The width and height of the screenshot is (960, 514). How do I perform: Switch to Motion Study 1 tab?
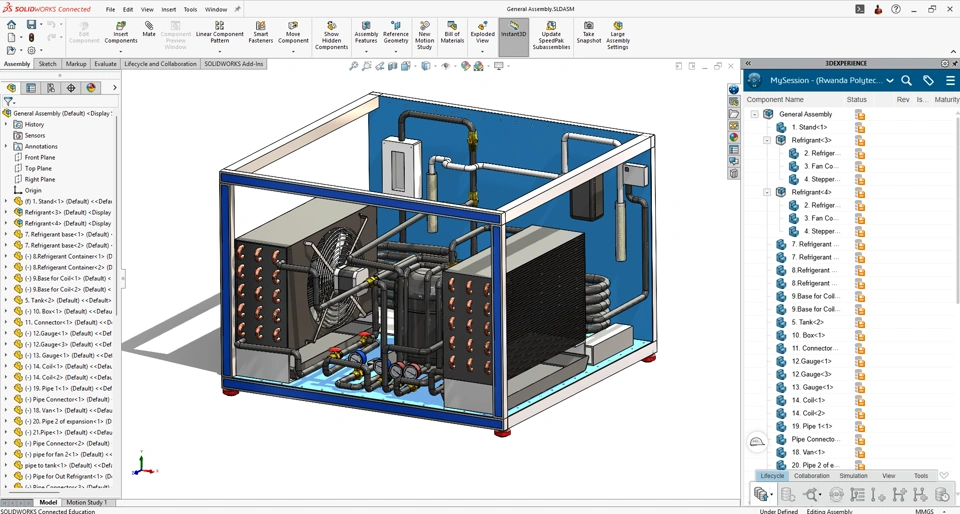[86, 502]
